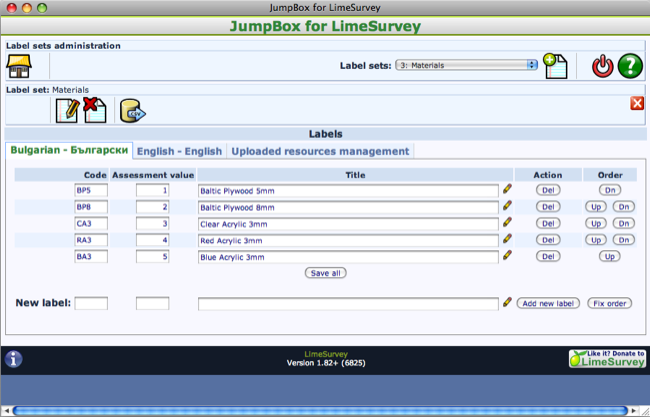Click the BA3 code field
Viewport: 650px width, 417px height.
pos(91,257)
